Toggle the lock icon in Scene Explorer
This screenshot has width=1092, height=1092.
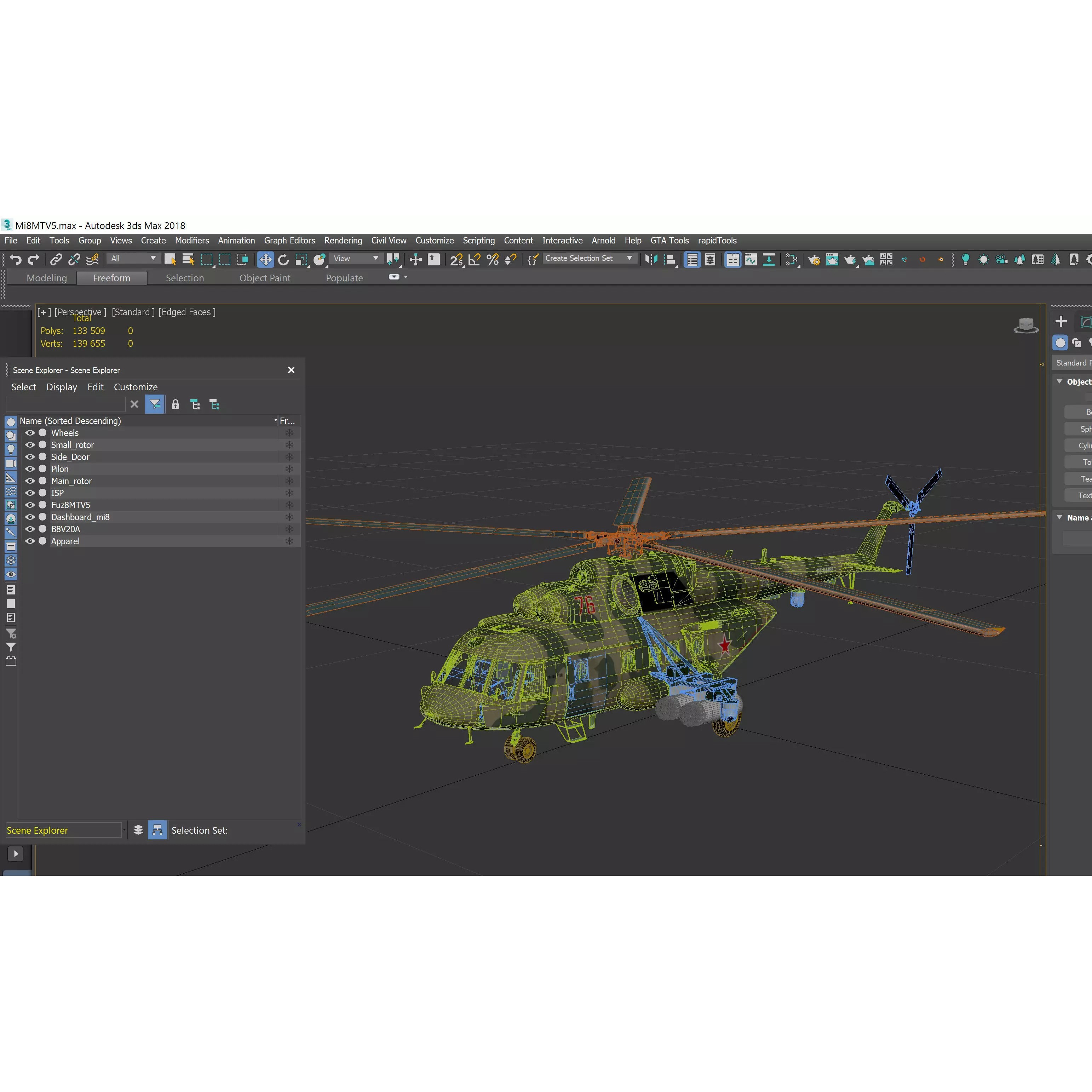(175, 404)
